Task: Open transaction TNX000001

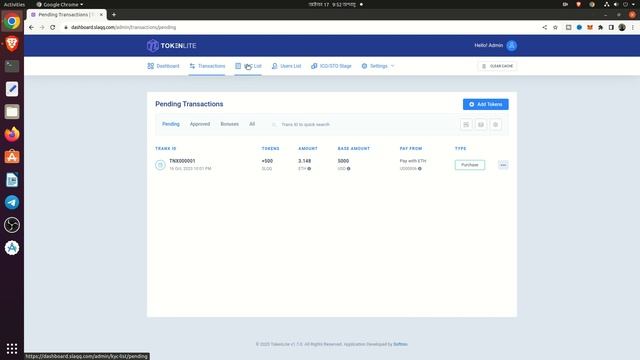Action: tap(182, 161)
